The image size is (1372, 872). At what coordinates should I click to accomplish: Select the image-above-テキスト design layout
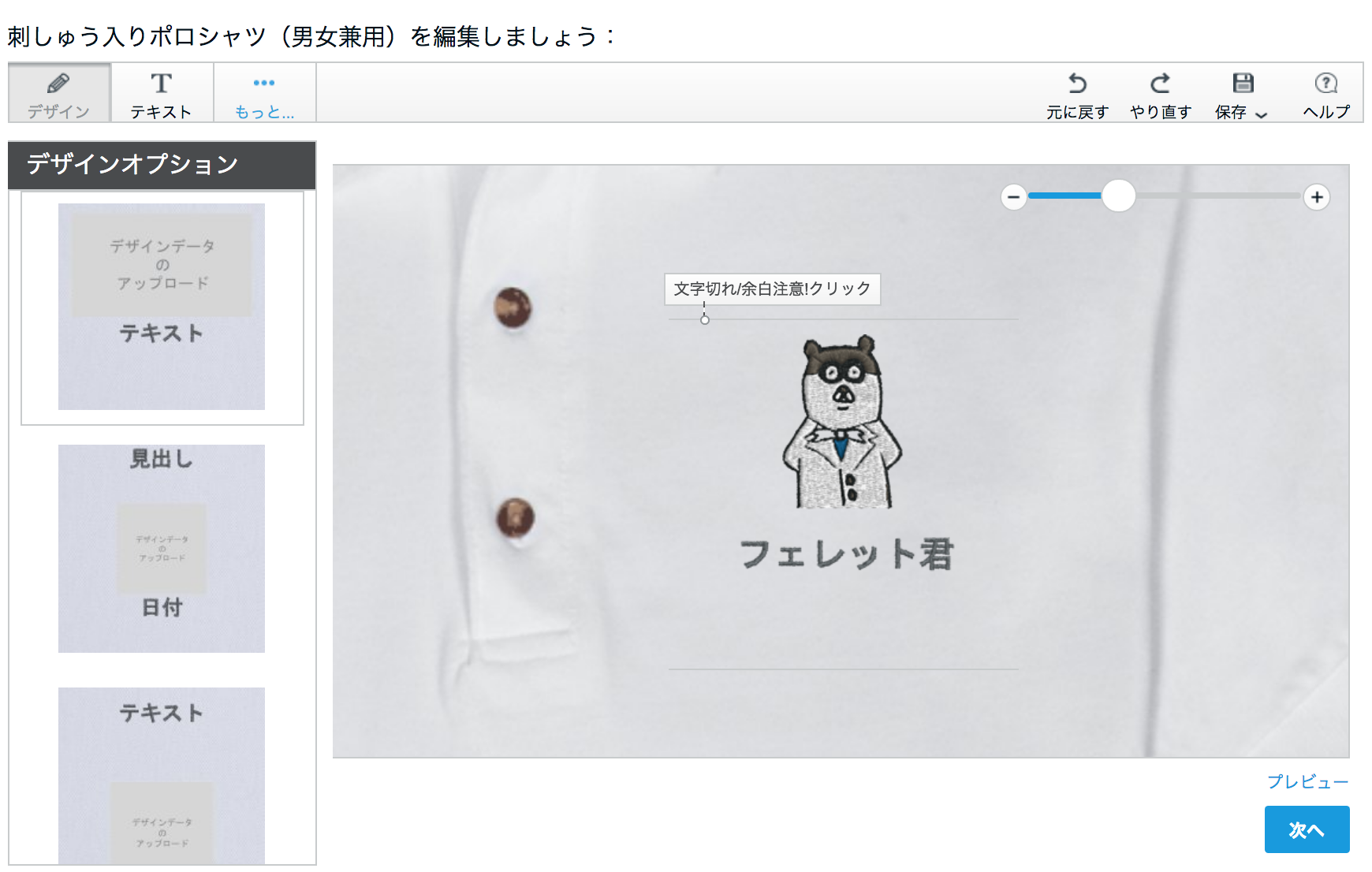(162, 307)
